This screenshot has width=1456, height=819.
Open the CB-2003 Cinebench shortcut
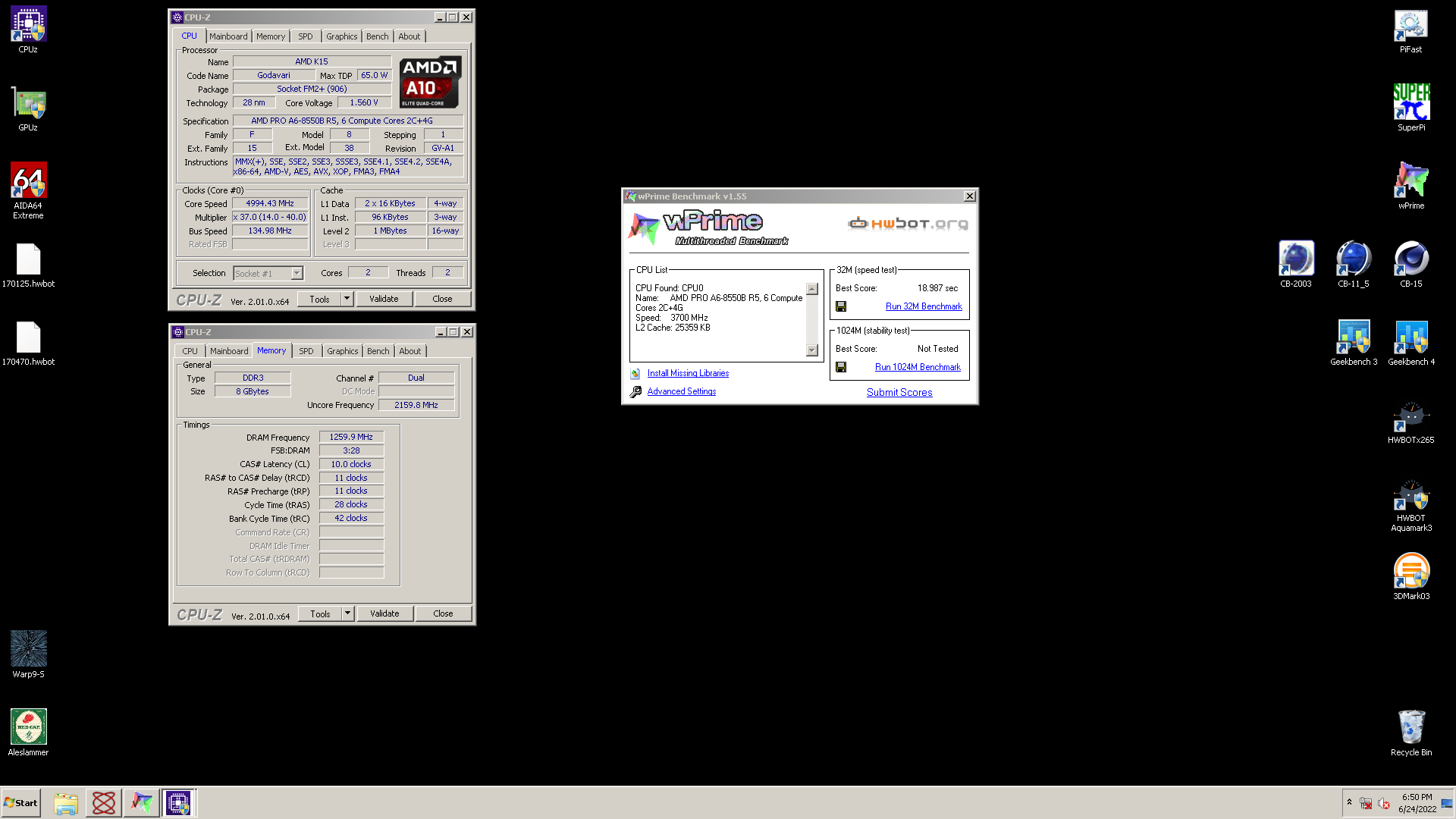pyautogui.click(x=1295, y=264)
